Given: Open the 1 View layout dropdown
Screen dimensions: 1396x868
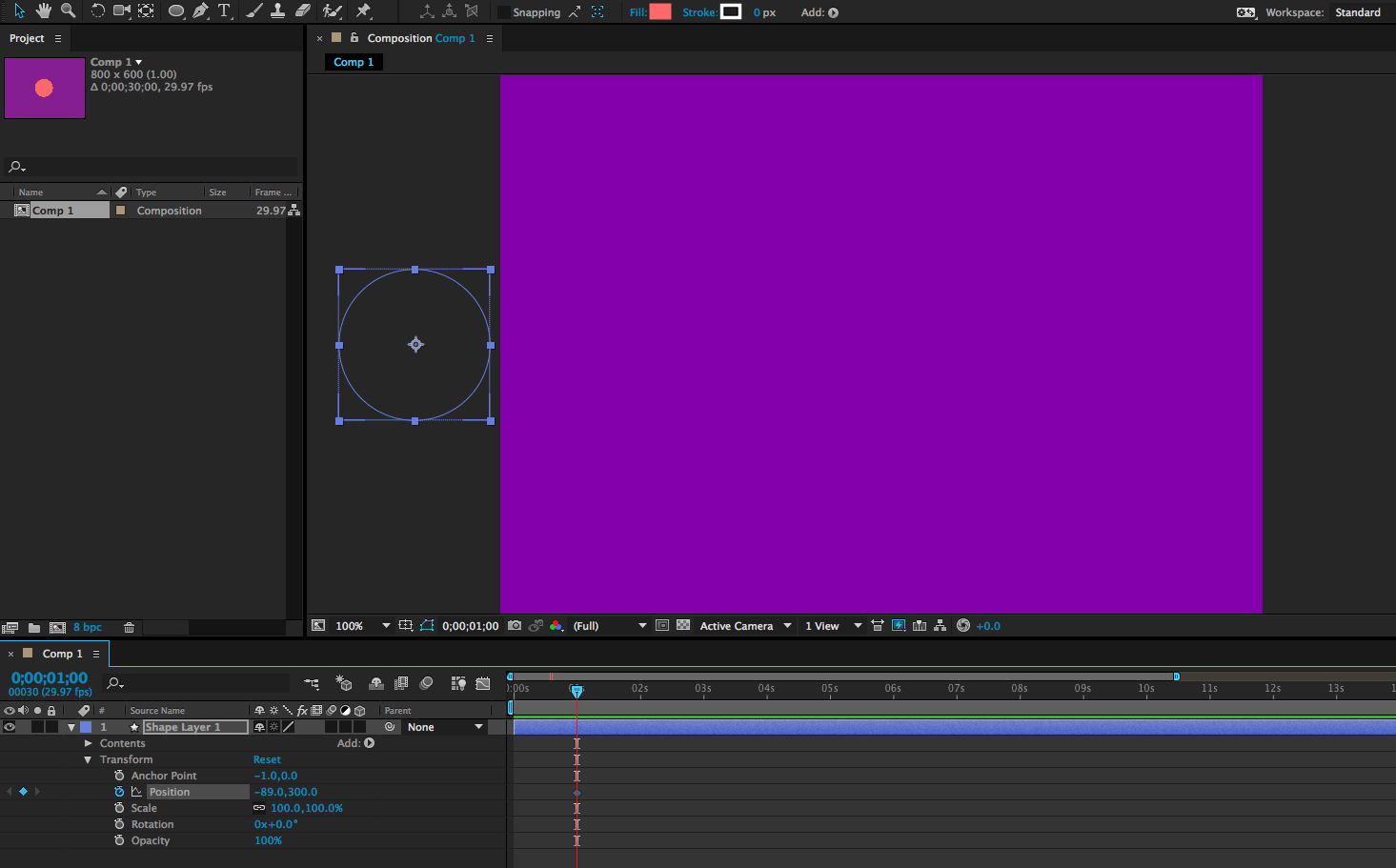Looking at the screenshot, I should (833, 626).
